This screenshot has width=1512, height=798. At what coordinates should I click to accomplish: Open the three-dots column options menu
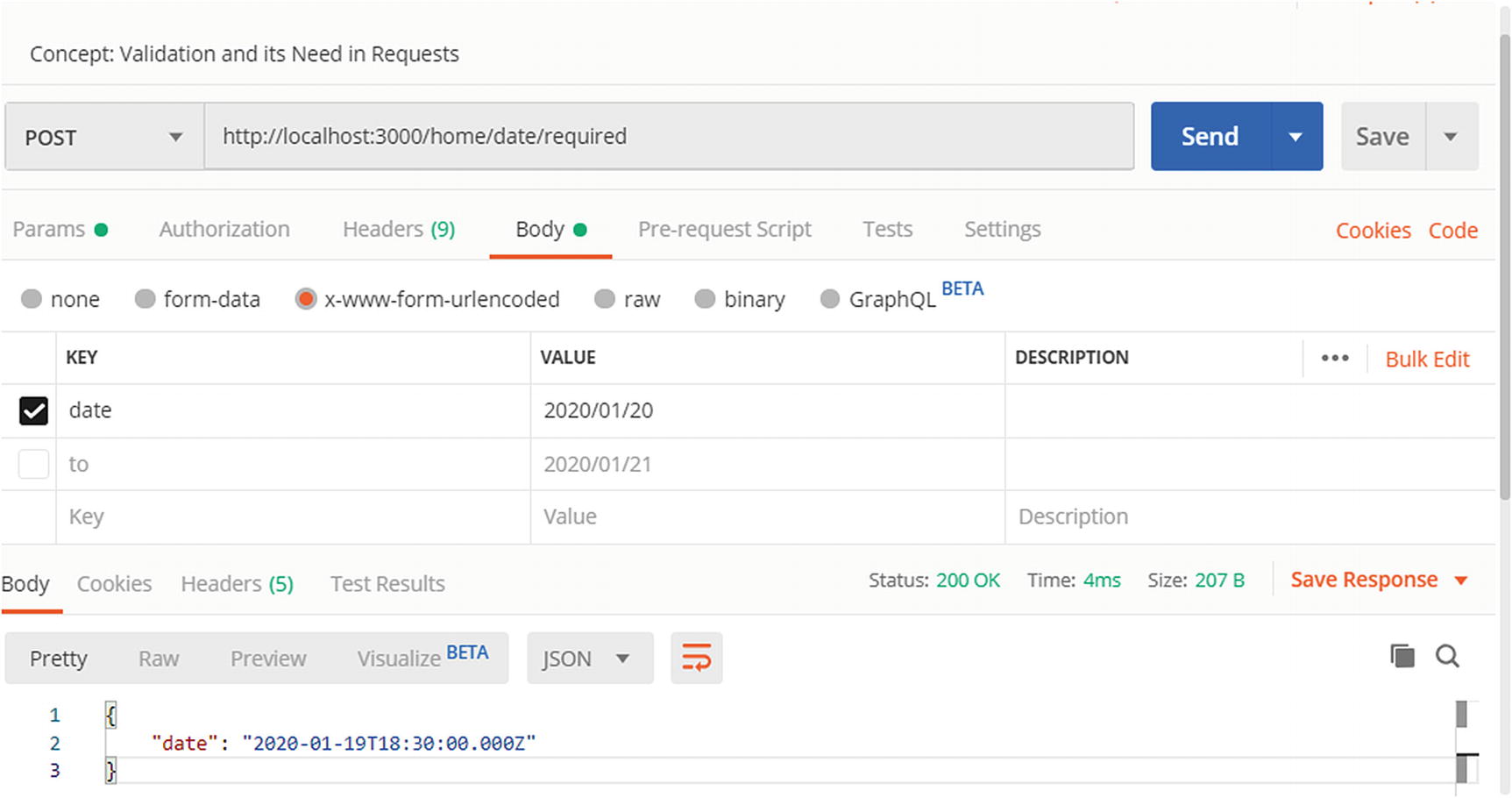coord(1334,358)
